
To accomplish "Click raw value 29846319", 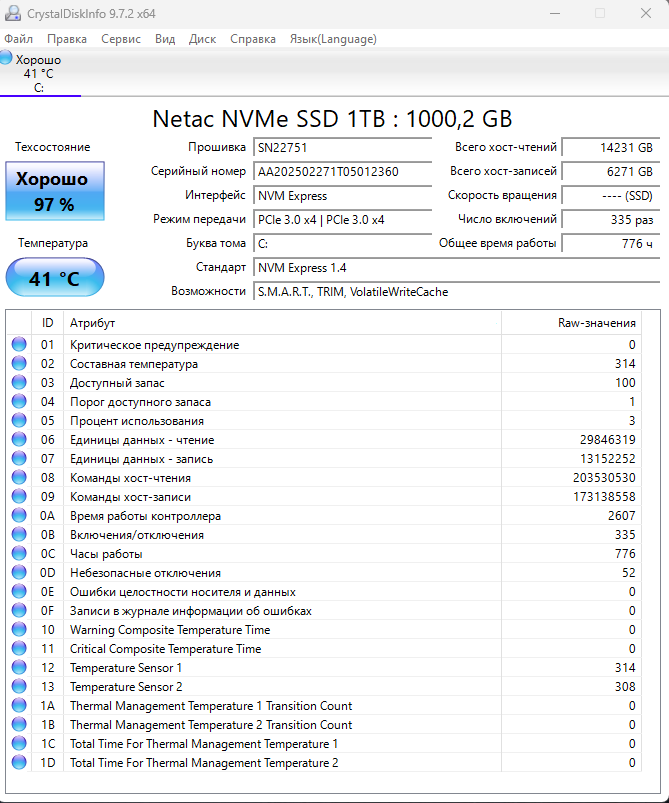I will [608, 439].
